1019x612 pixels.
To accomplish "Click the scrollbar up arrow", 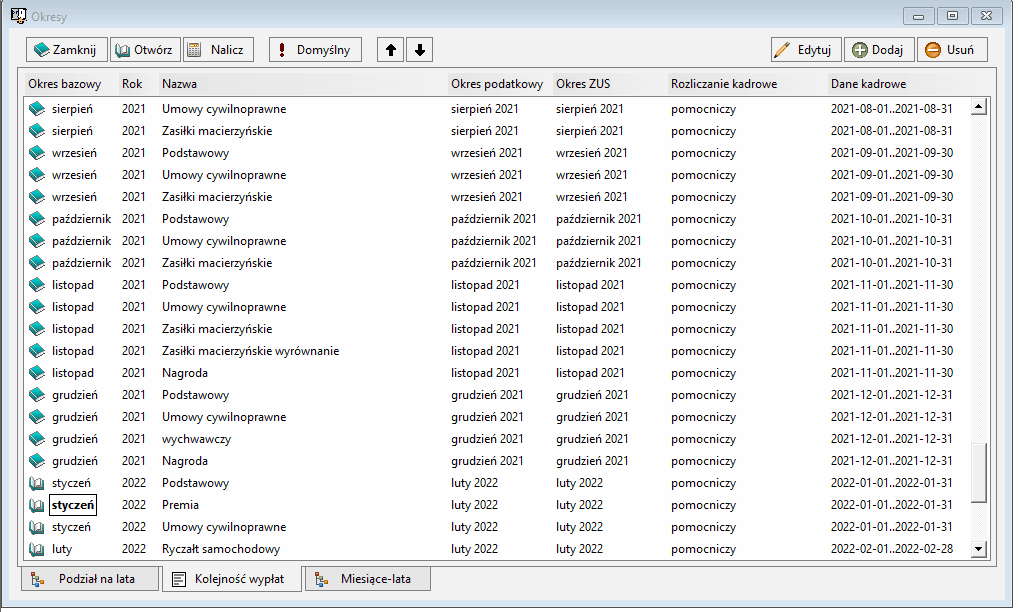I will 979,107.
